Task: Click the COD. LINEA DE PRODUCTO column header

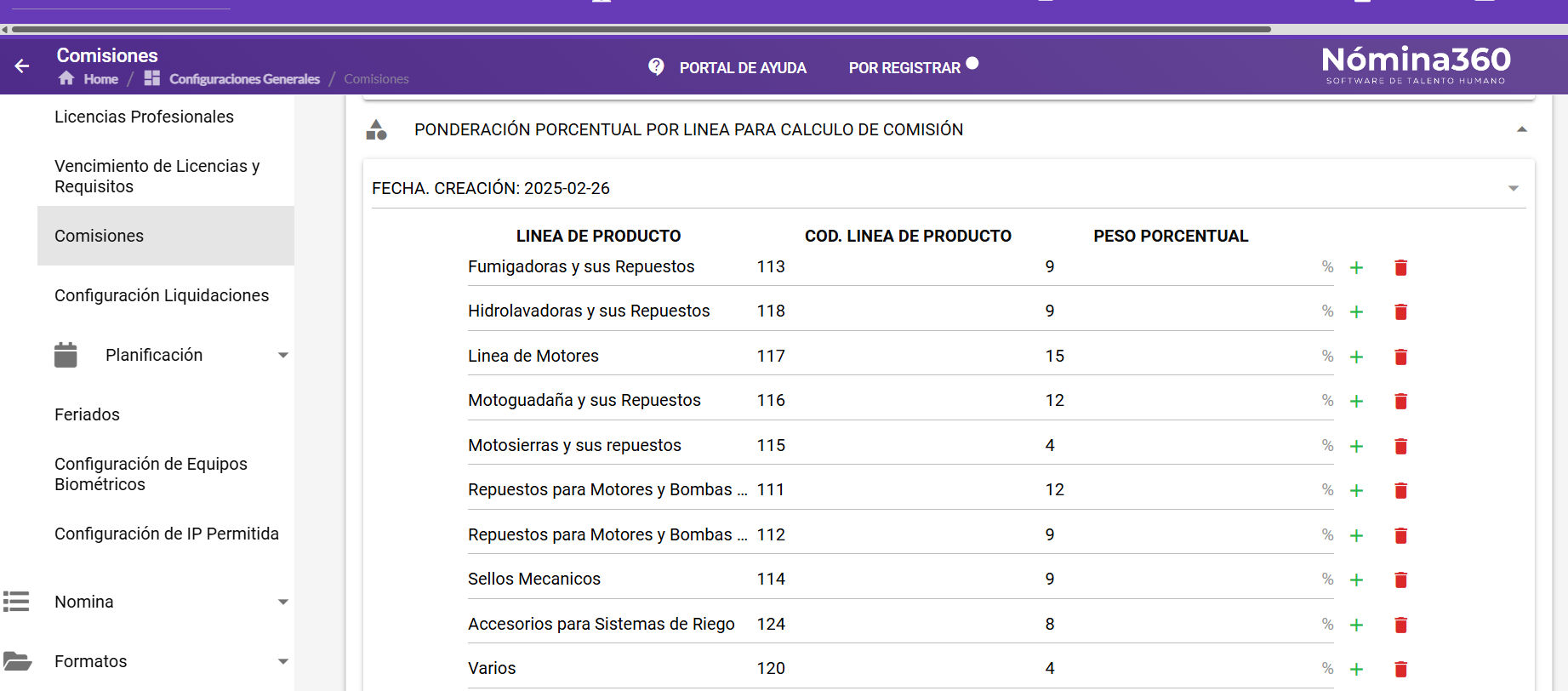Action: tap(908, 236)
